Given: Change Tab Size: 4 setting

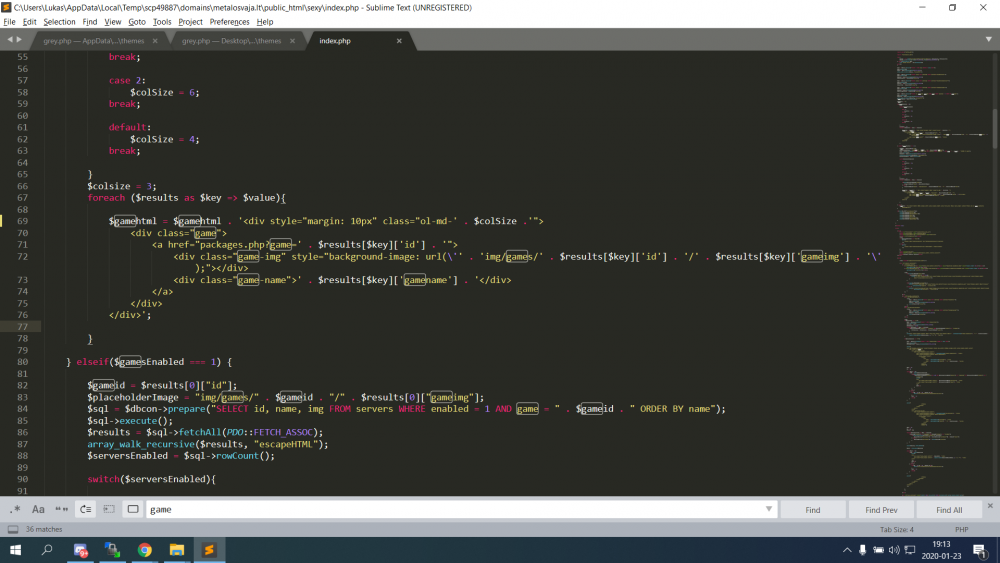Looking at the screenshot, I should (897, 529).
